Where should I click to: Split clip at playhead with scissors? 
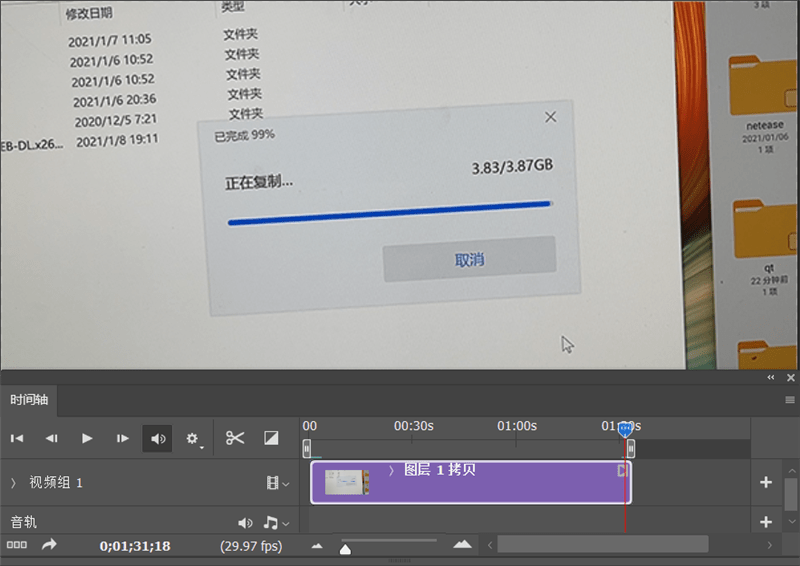[x=235, y=438]
